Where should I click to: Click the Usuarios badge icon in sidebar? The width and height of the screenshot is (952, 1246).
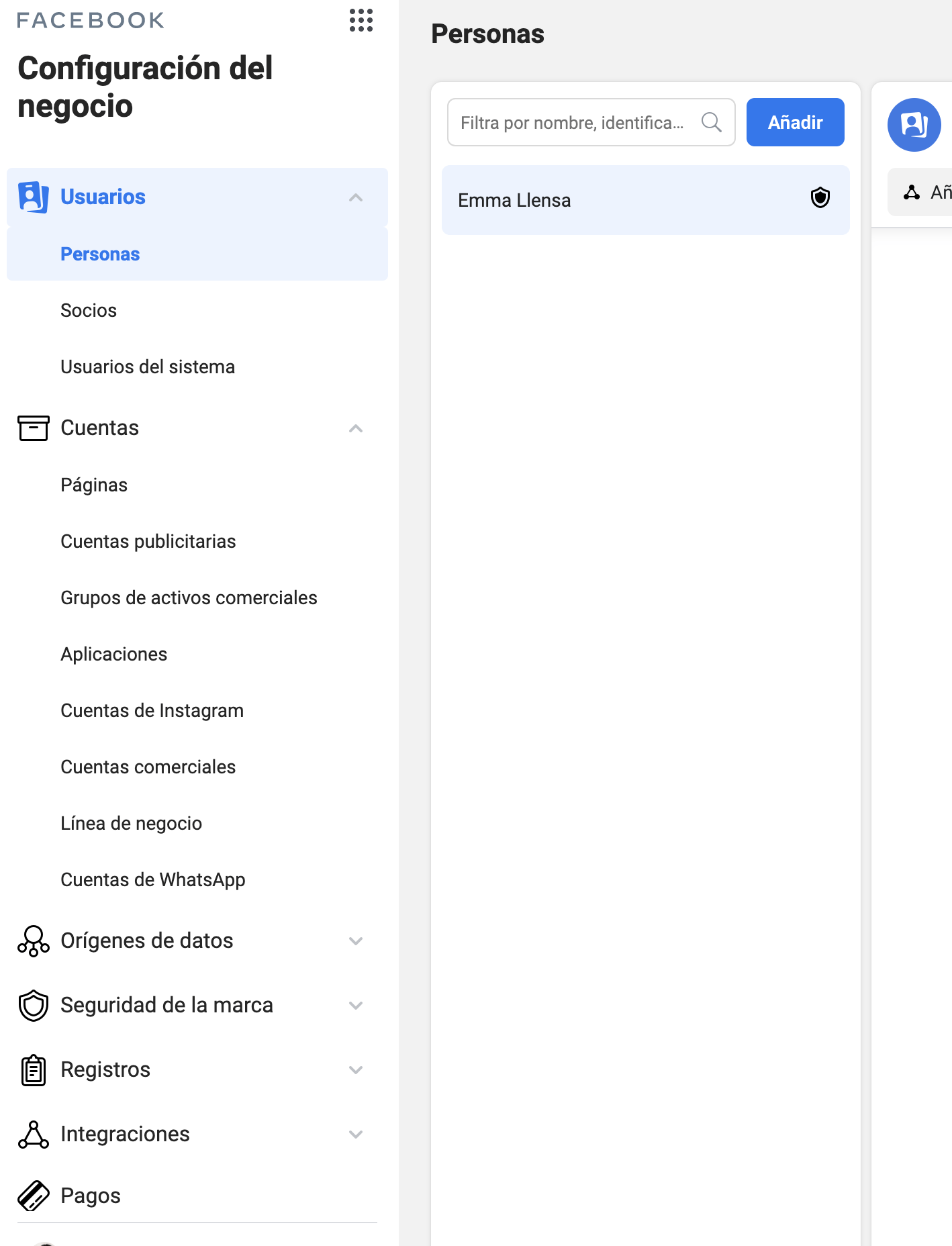pos(34,197)
